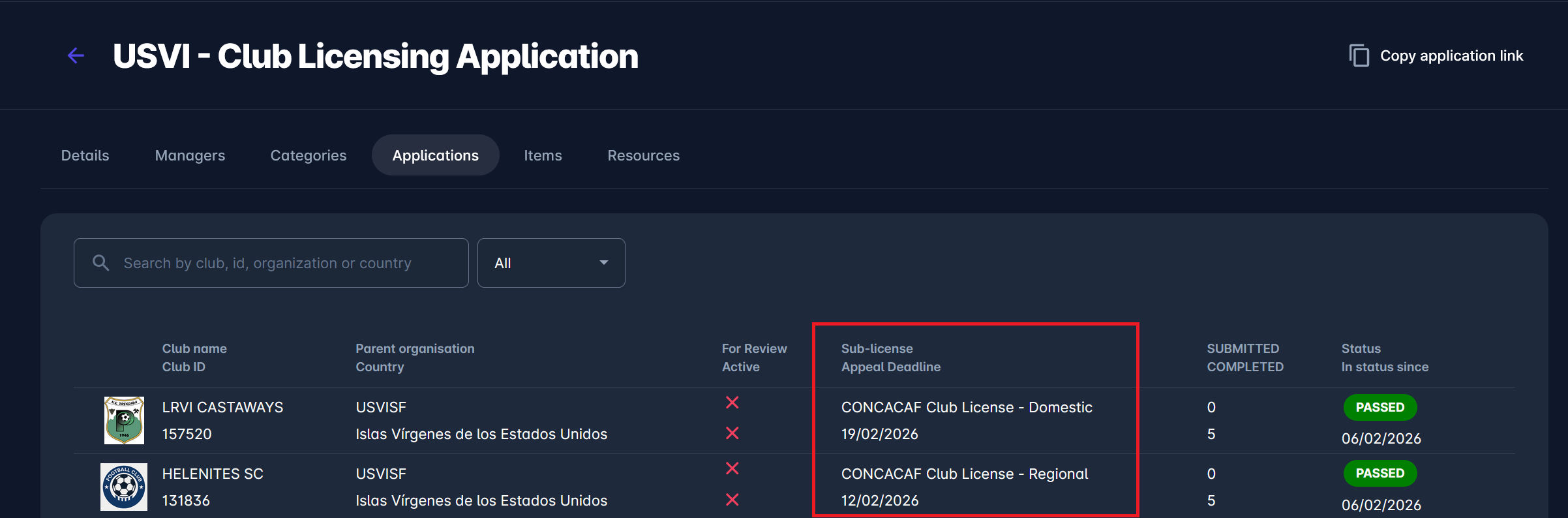Click Copy application link text
The width and height of the screenshot is (1568, 518).
tap(1451, 56)
